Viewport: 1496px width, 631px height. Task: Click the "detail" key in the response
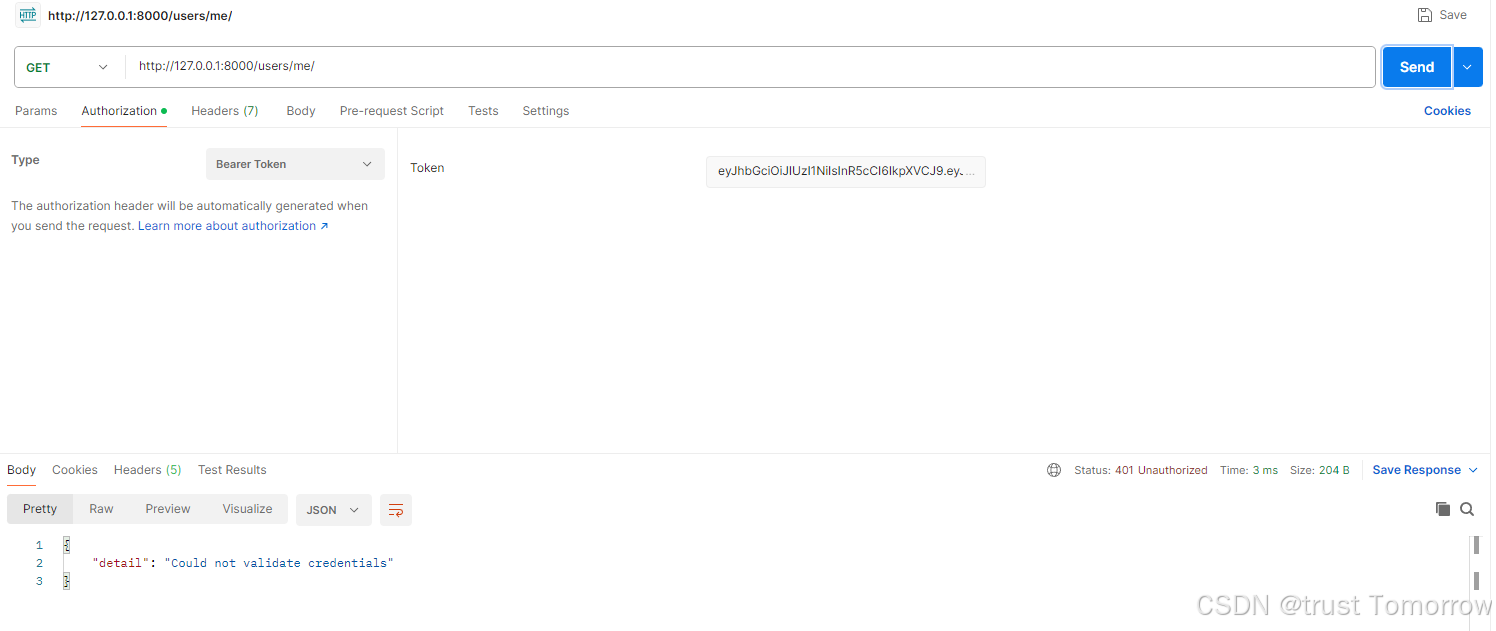pyautogui.click(x=118, y=563)
